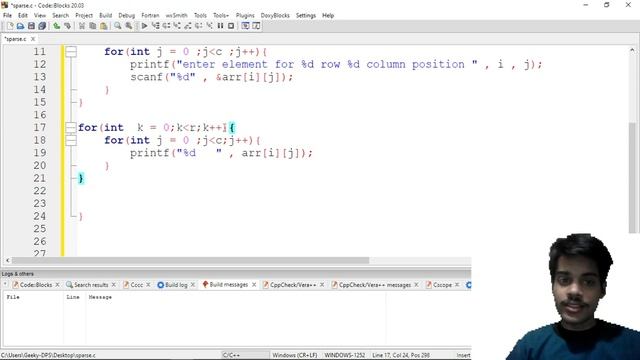Step into debug icon
The width and height of the screenshot is (640, 360).
point(177,26)
